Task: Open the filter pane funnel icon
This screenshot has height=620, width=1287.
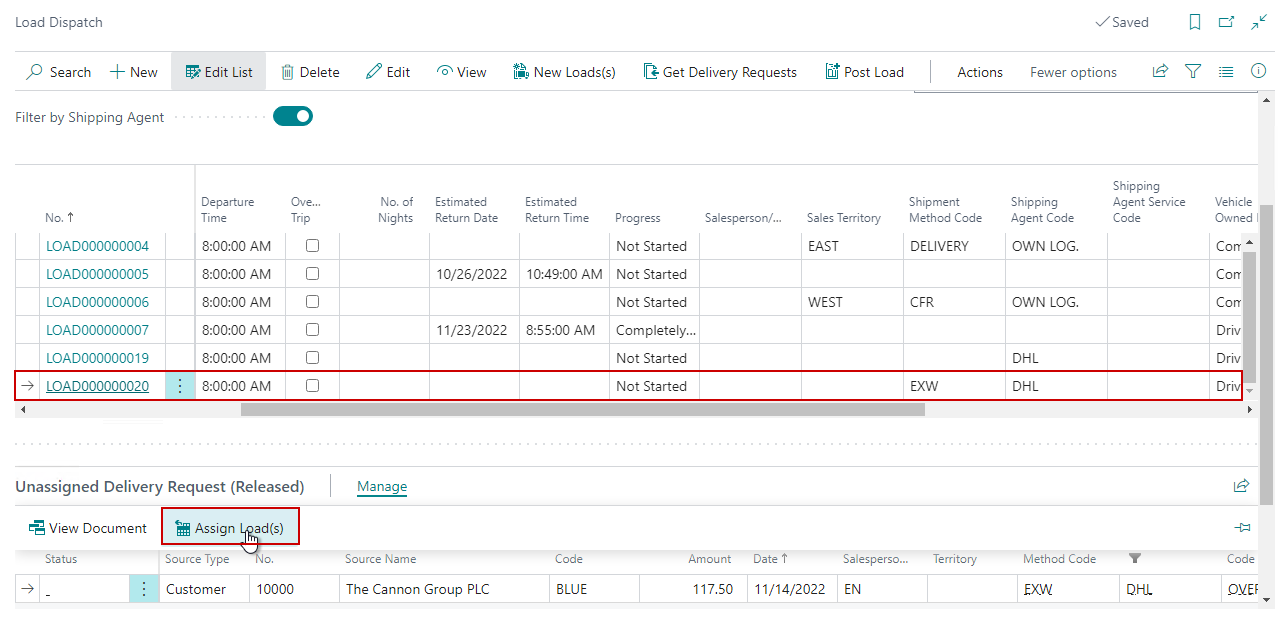Action: [x=1193, y=71]
